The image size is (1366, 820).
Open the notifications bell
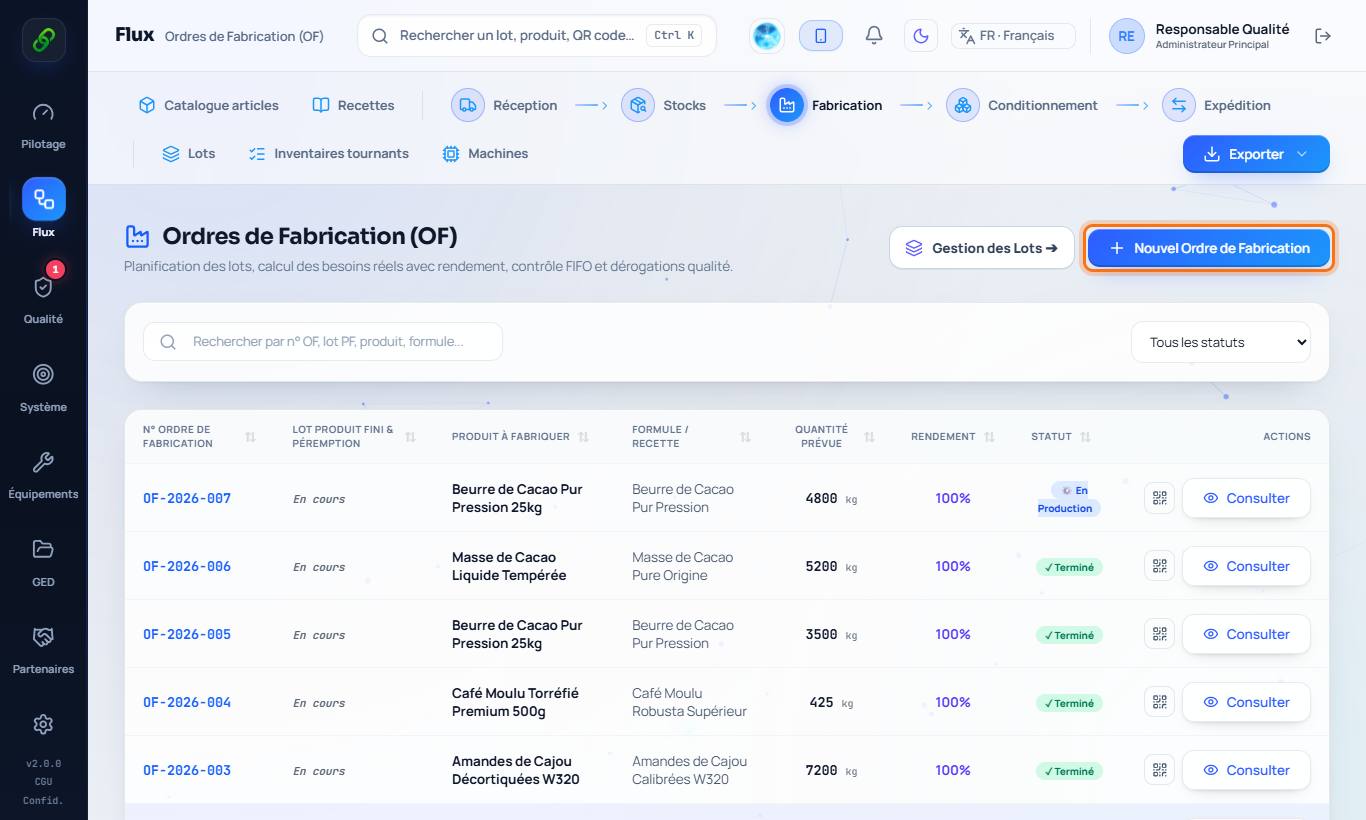click(874, 36)
